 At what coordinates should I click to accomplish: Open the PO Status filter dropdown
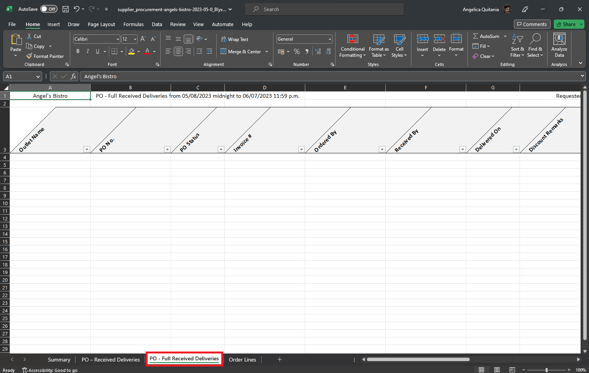pyautogui.click(x=221, y=150)
